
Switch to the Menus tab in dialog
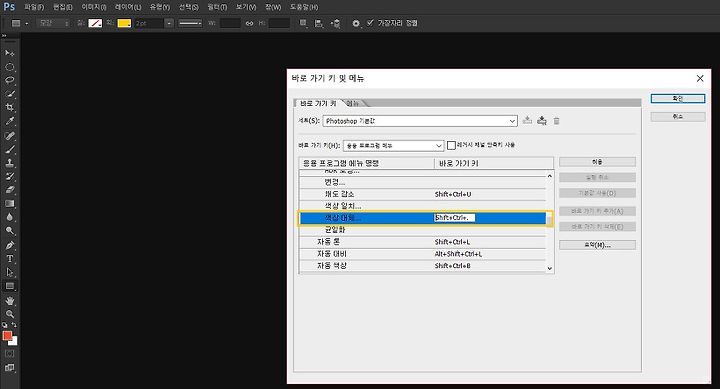tap(353, 103)
